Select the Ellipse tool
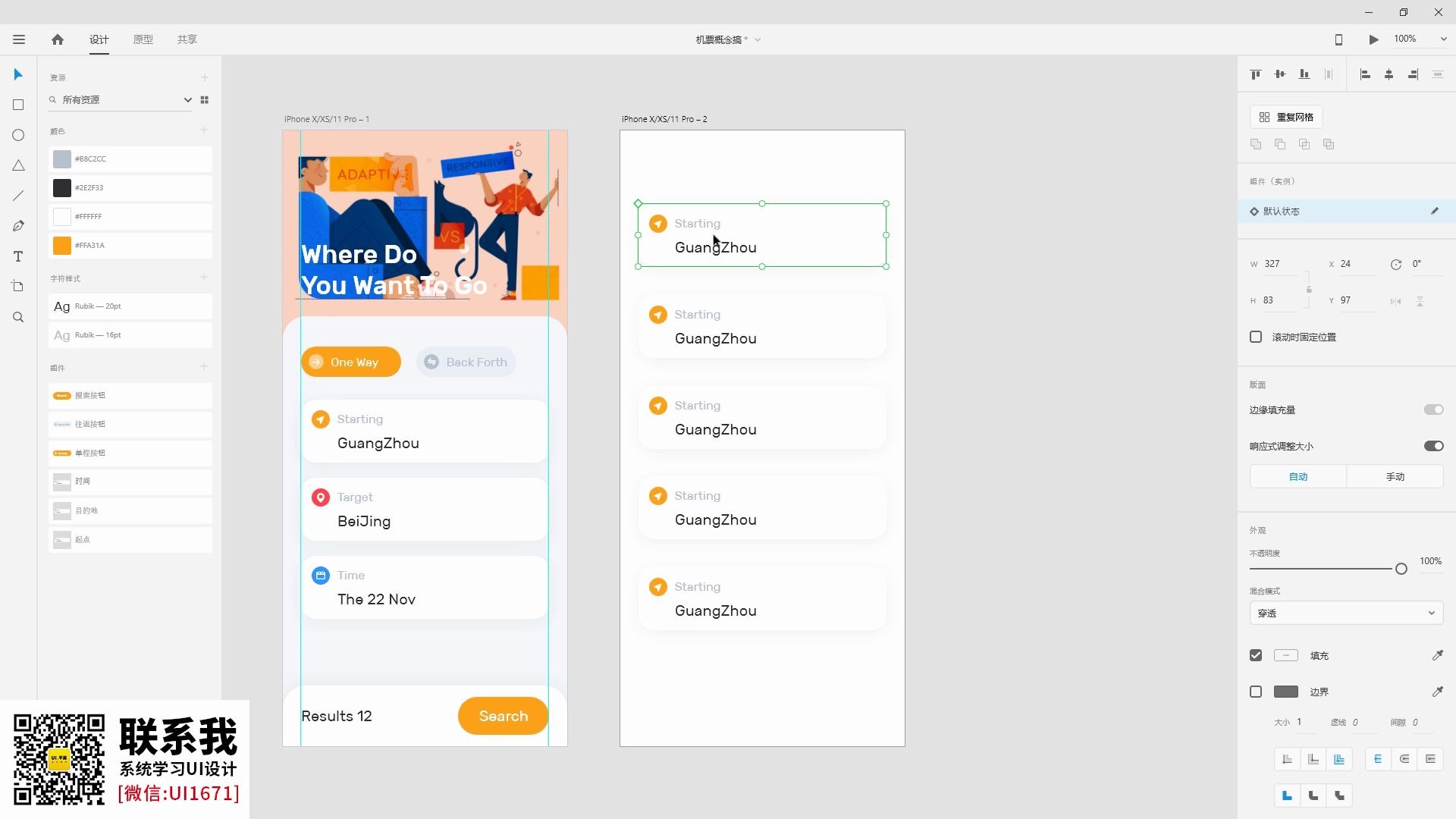Viewport: 1456px width, 819px height. 18,135
